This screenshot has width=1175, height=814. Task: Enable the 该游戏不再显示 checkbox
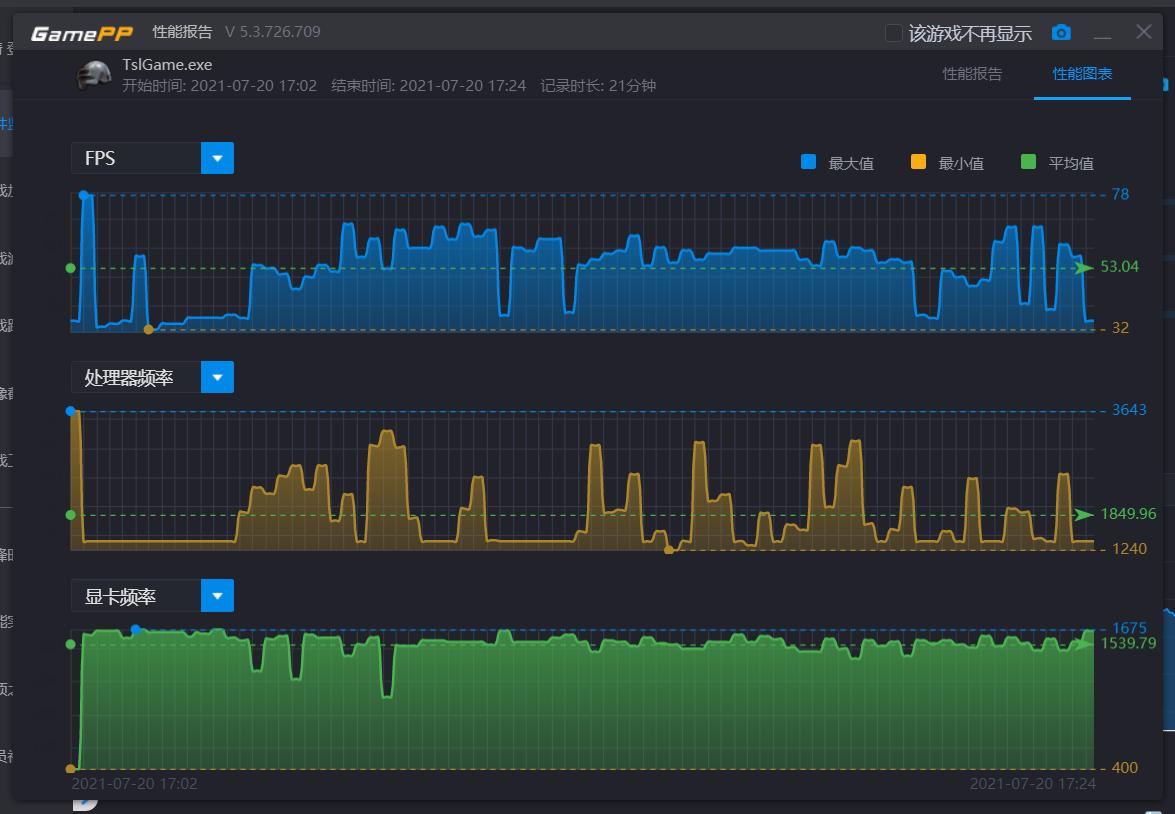894,33
